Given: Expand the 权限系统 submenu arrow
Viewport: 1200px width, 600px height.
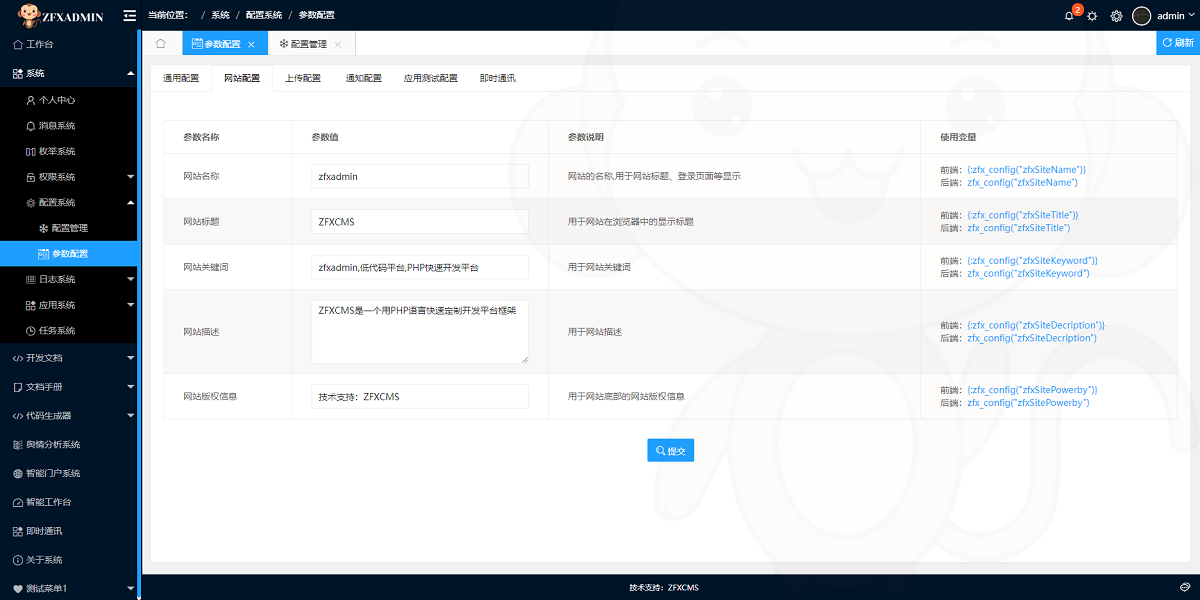Looking at the screenshot, I should tap(130, 177).
